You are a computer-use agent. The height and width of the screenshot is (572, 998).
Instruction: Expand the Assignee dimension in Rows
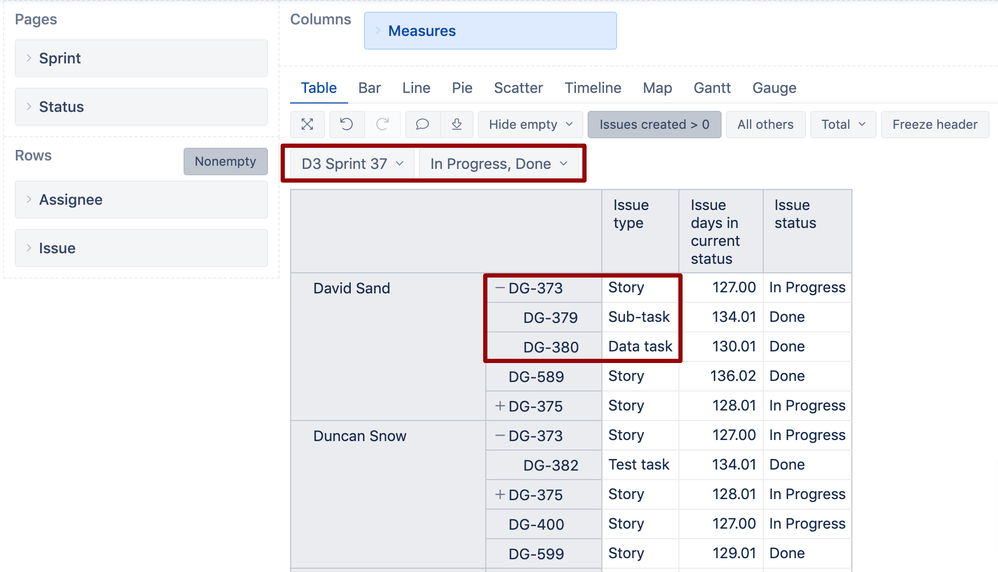[x=29, y=199]
